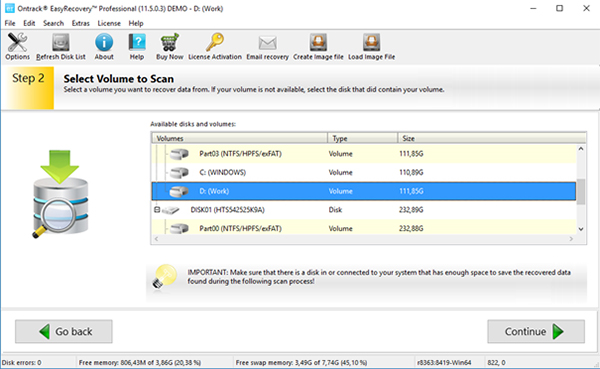The image size is (600, 369).
Task: Open the About info icon
Action: (104, 42)
